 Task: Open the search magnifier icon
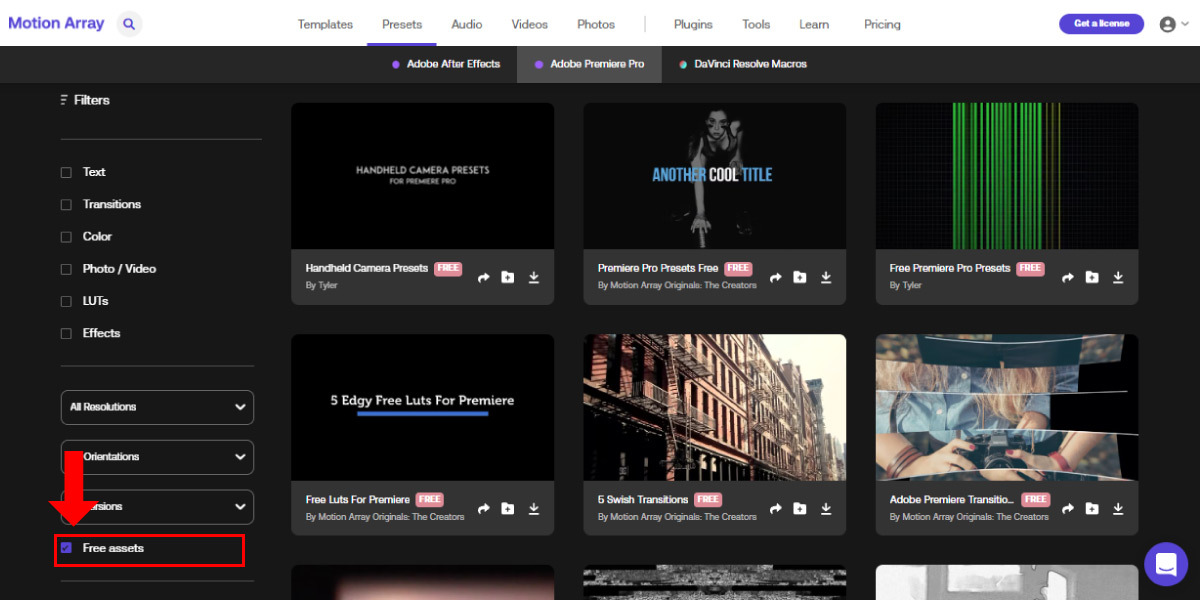pyautogui.click(x=129, y=23)
